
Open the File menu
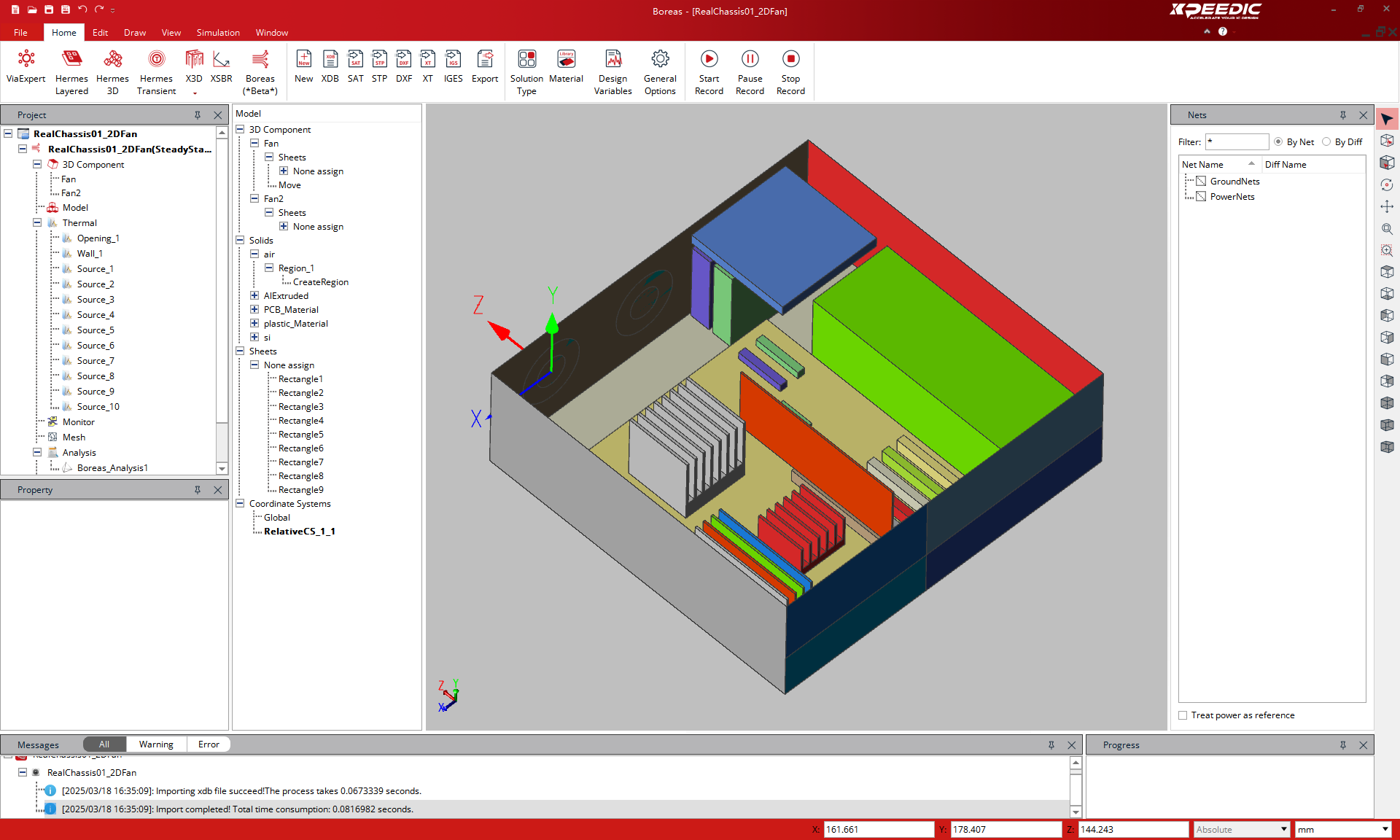point(20,32)
